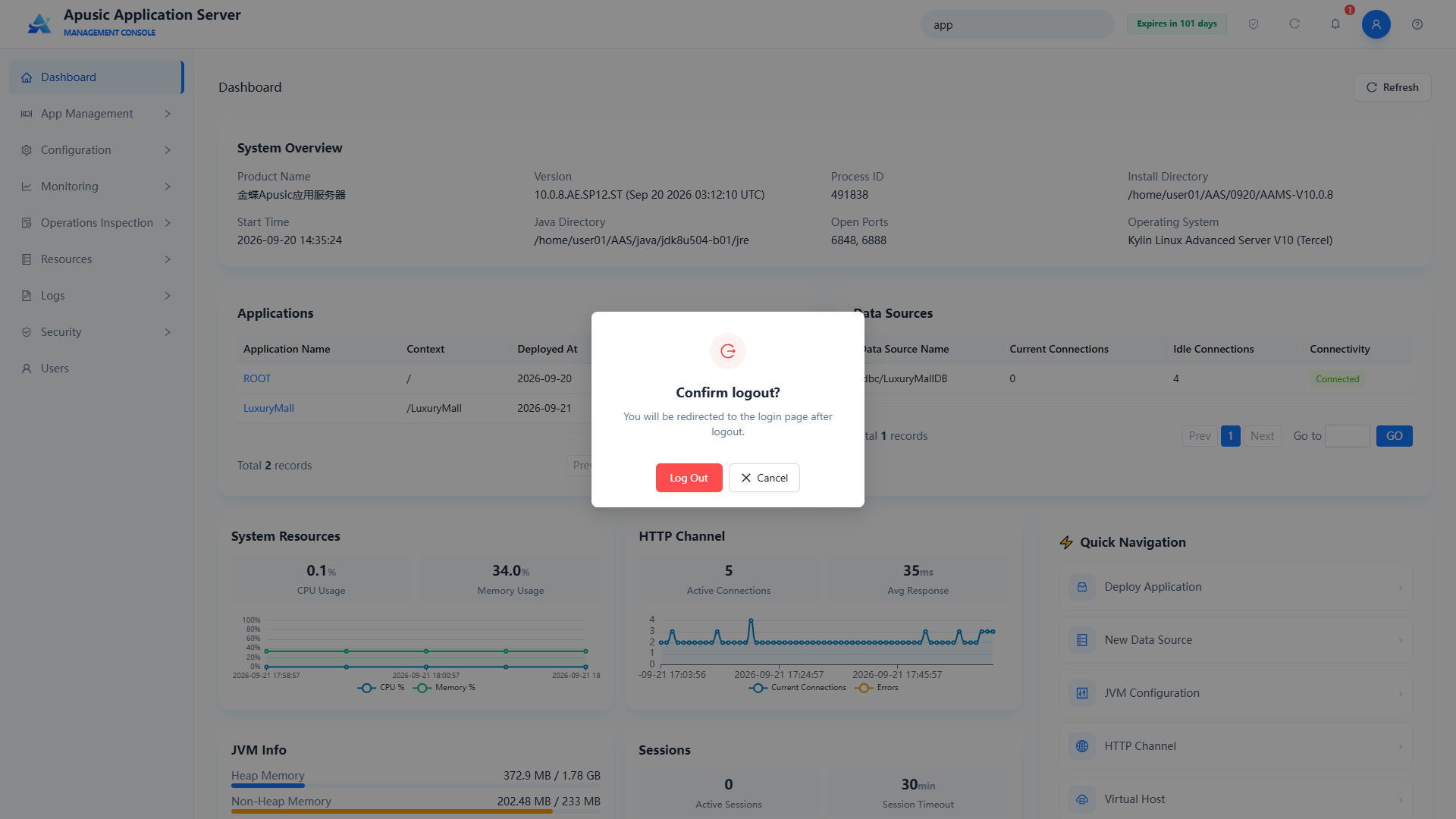Image resolution: width=1456 pixels, height=819 pixels.
Task: Click the logout icon in the dialog
Action: click(728, 351)
